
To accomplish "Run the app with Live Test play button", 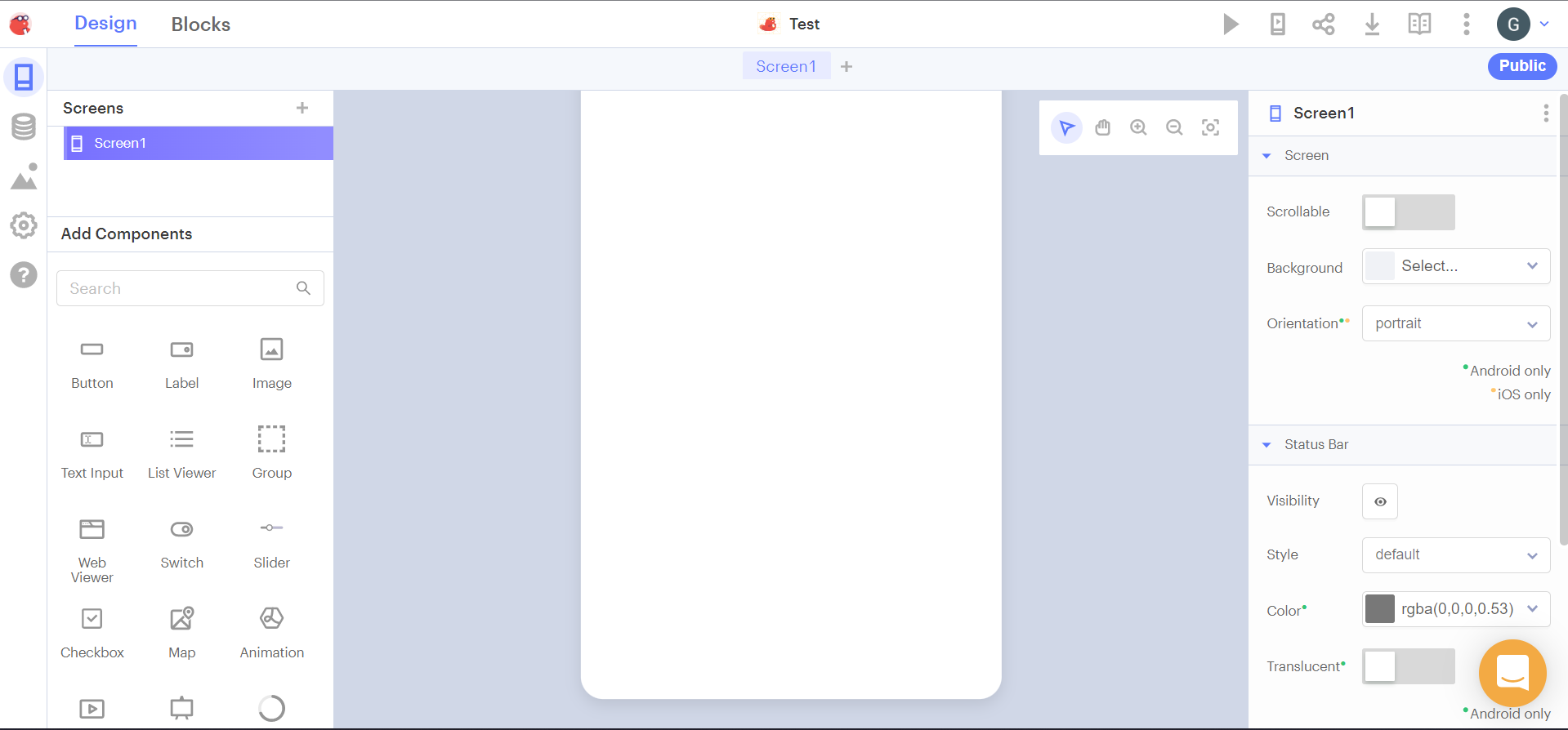I will [1231, 24].
